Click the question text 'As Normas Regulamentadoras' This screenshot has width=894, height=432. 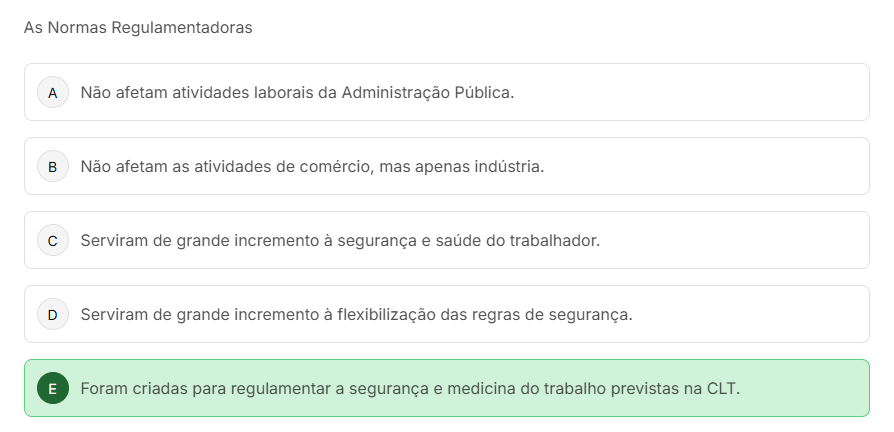[138, 28]
